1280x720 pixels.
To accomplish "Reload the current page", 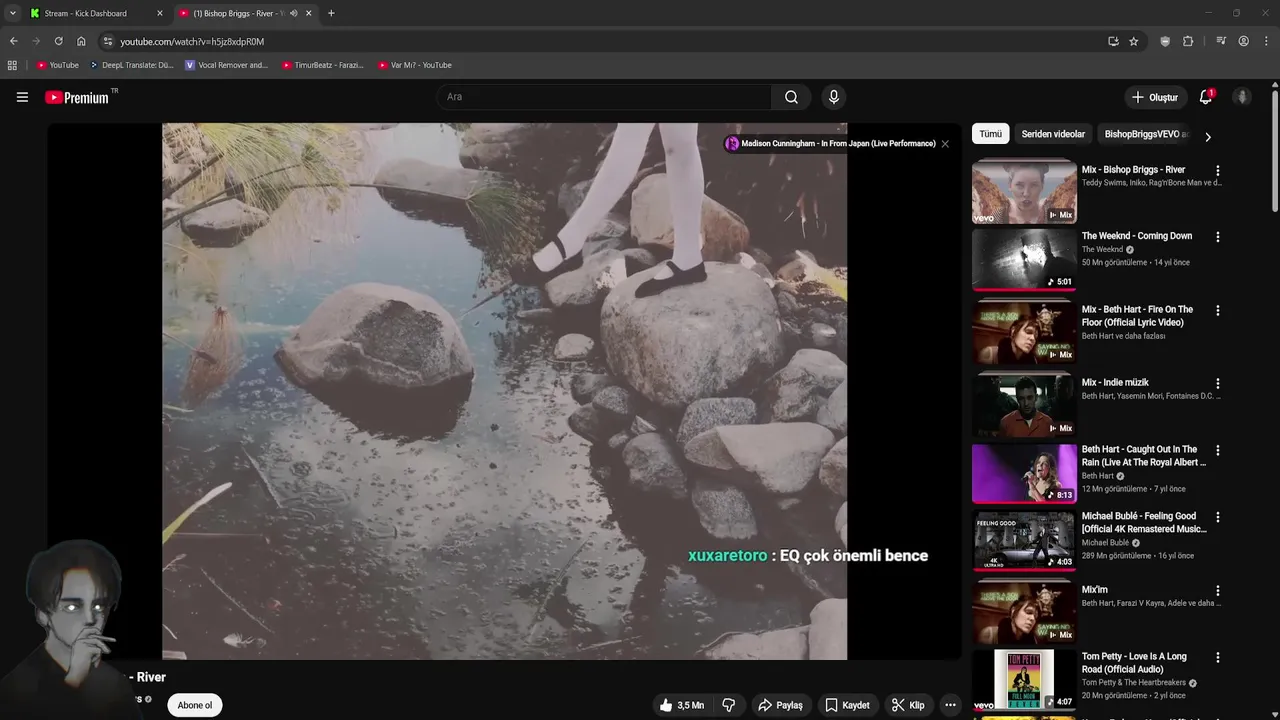I will click(58, 41).
